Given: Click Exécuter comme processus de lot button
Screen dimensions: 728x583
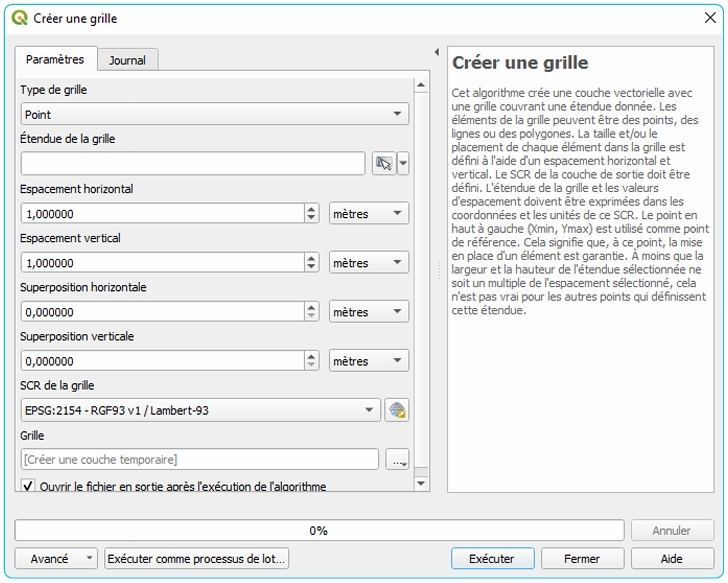Looking at the screenshot, I should point(197,559).
